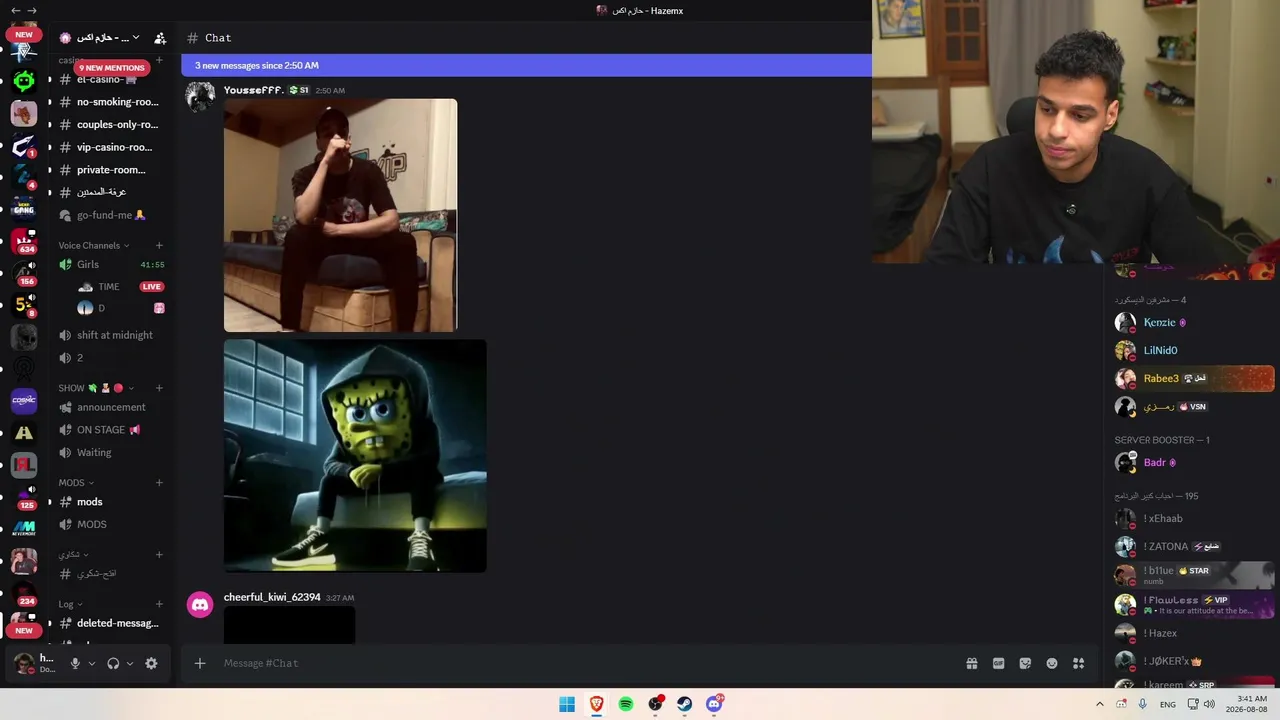
Task: Open the green robot server icon
Action: click(24, 81)
